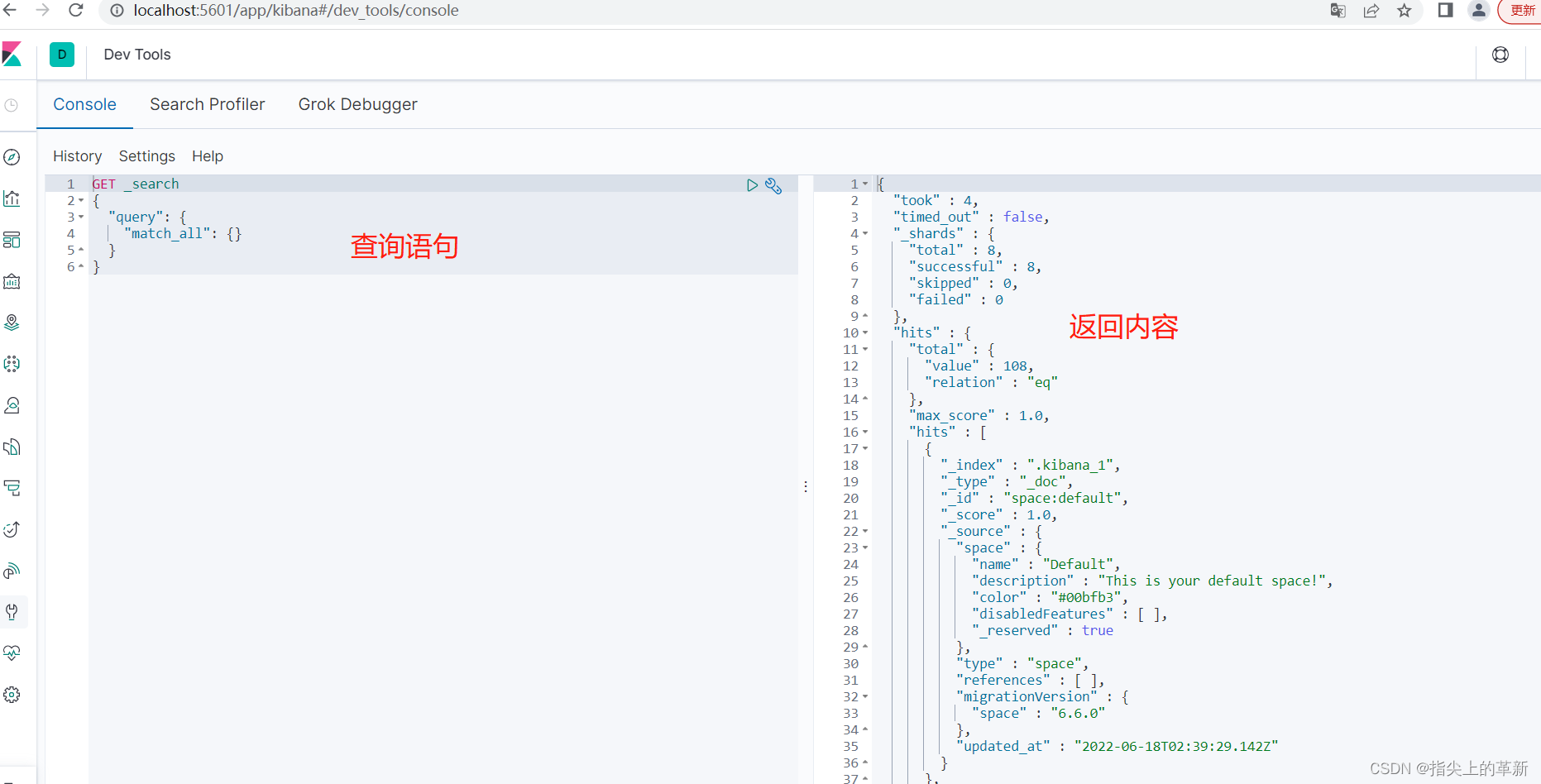Reload the browser page
Screen dimensions: 1541x784
[76, 10]
